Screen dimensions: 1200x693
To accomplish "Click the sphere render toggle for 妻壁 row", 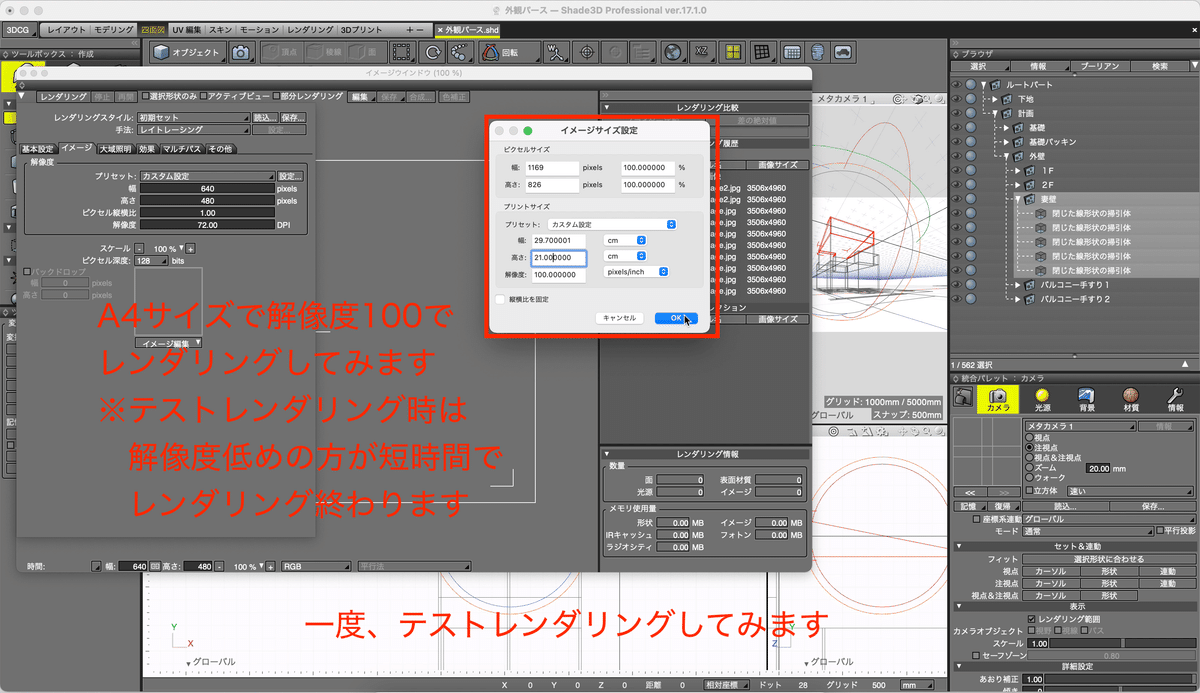I will (970, 199).
